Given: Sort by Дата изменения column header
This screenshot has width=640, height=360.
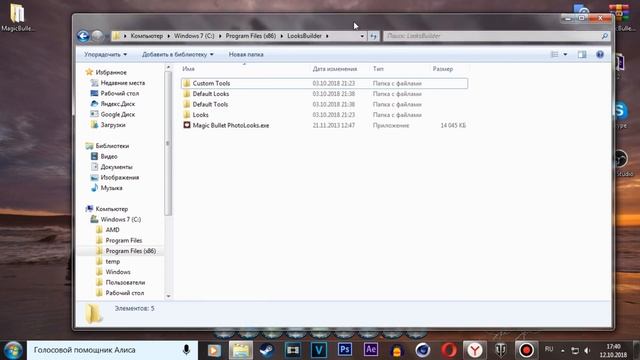Looking at the screenshot, I should tap(335, 69).
